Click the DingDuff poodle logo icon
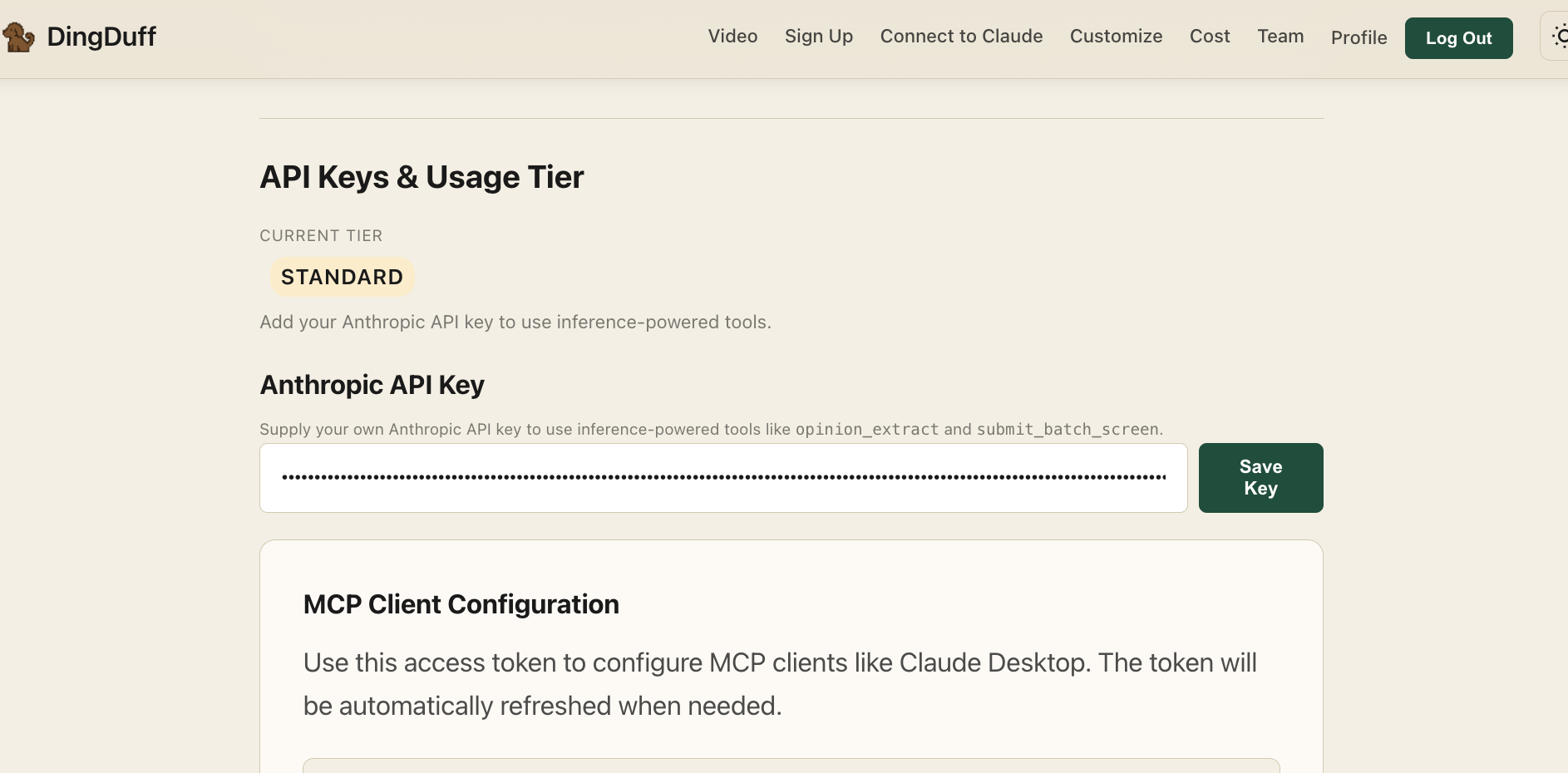 (x=20, y=37)
